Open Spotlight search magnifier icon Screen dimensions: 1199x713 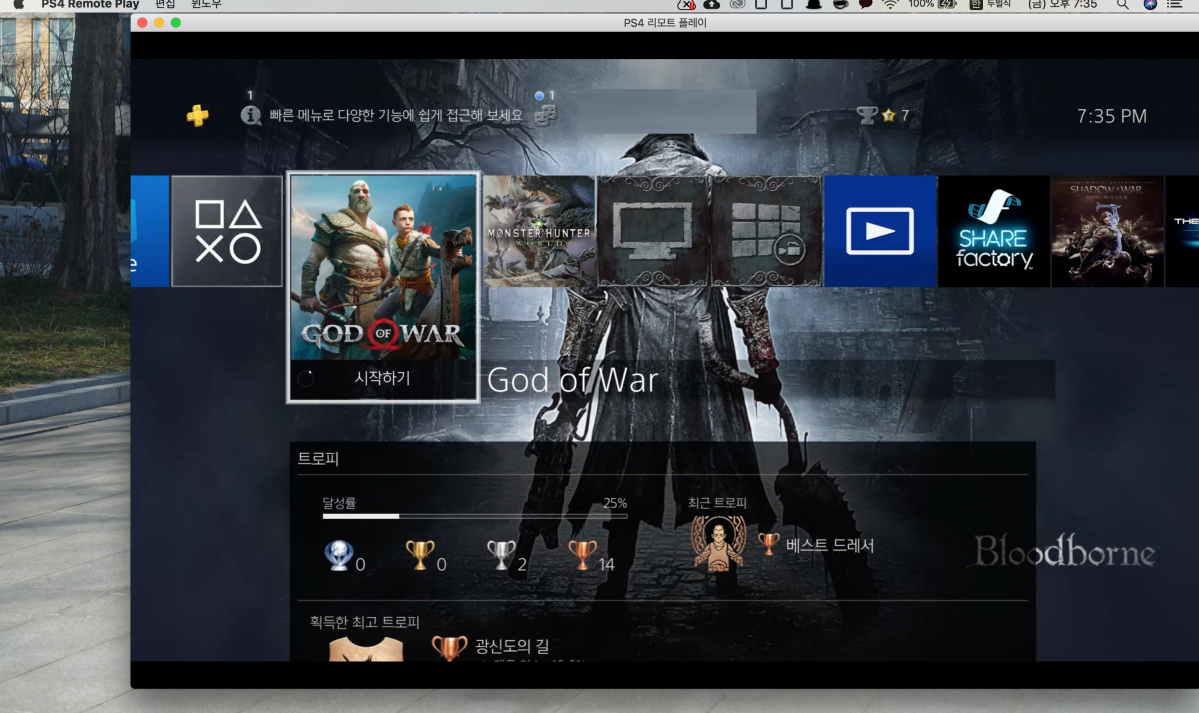point(1123,5)
